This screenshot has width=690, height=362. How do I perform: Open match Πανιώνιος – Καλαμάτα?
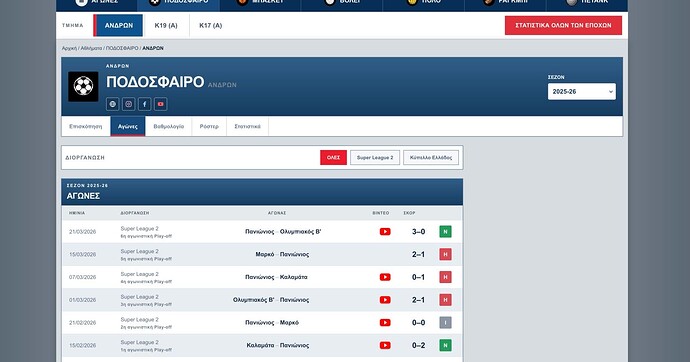(276, 277)
